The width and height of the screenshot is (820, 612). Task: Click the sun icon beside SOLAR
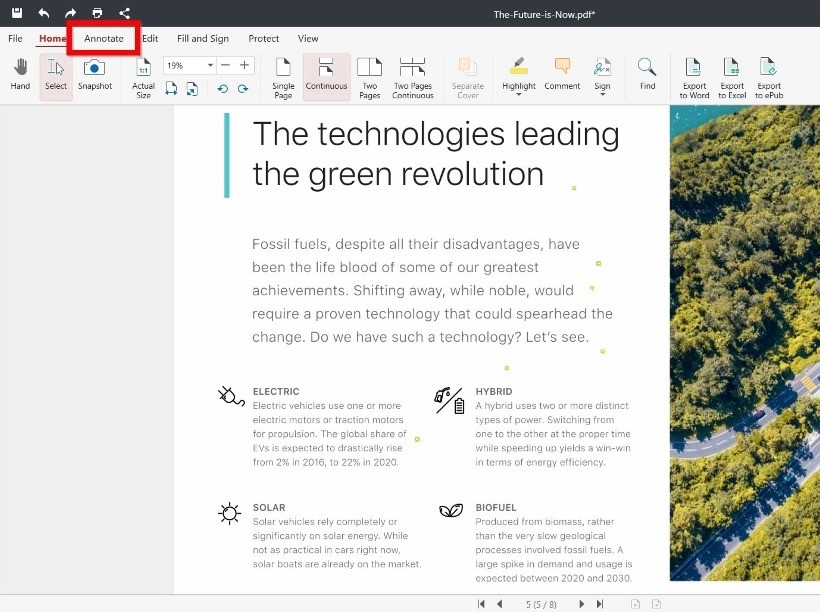230,513
